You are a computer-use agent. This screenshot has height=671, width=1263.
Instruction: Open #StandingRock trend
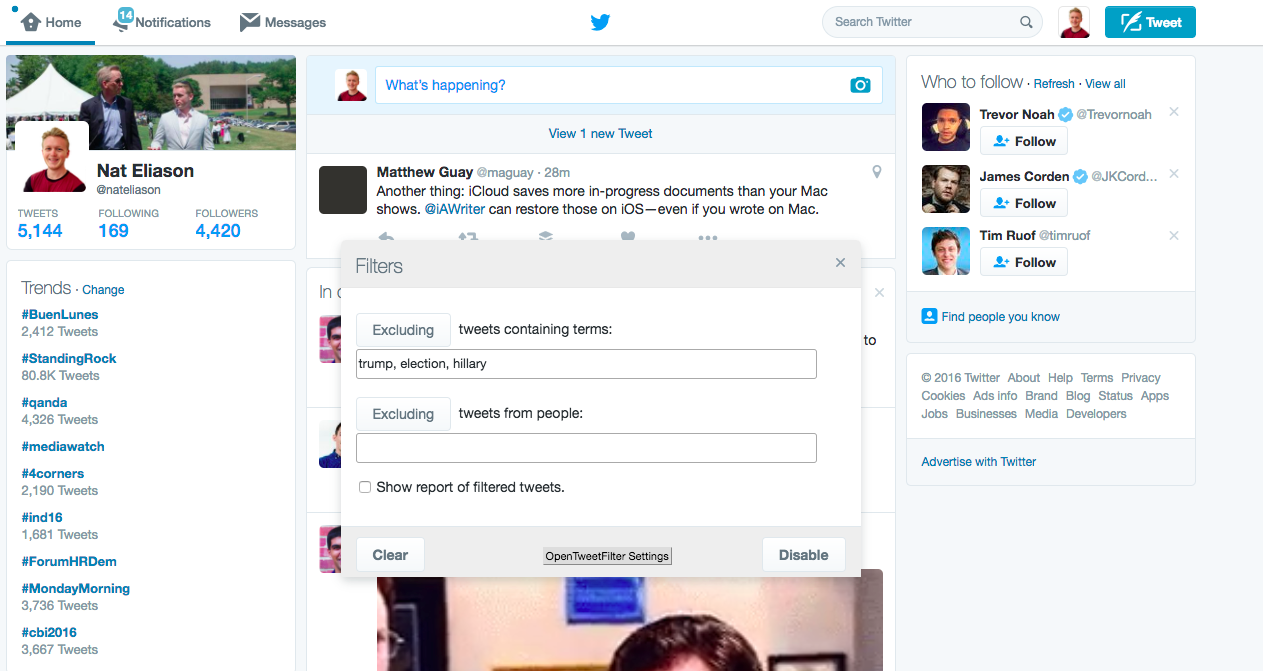(x=69, y=358)
